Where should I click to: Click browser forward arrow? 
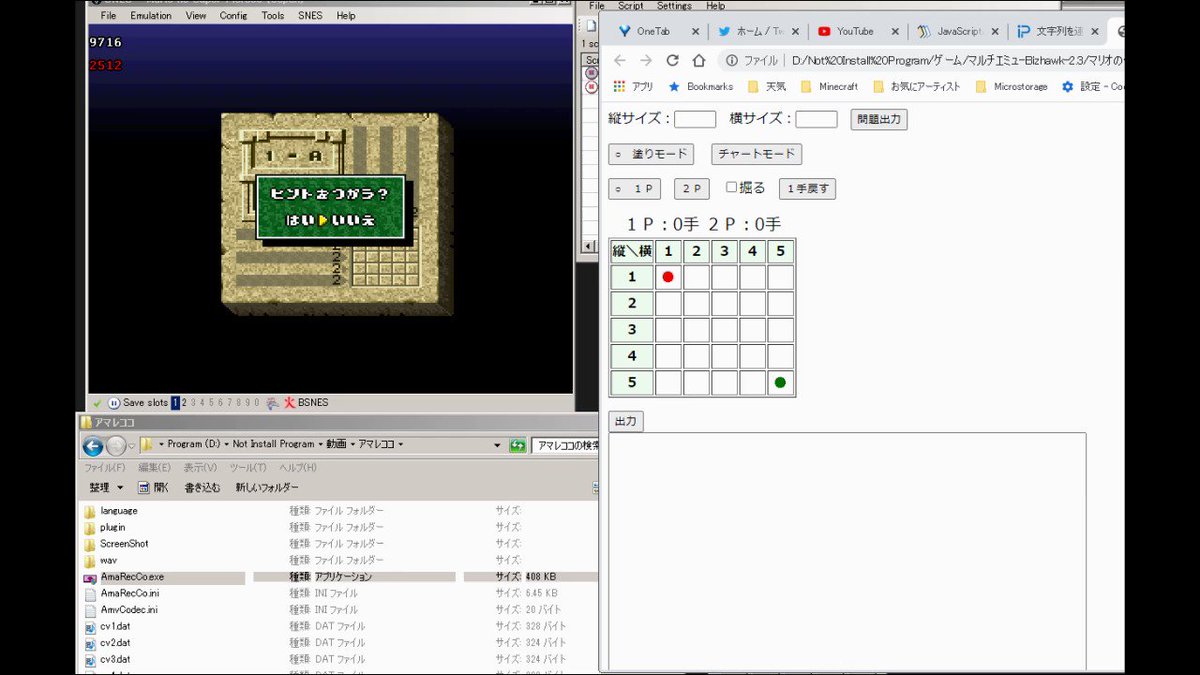646,60
